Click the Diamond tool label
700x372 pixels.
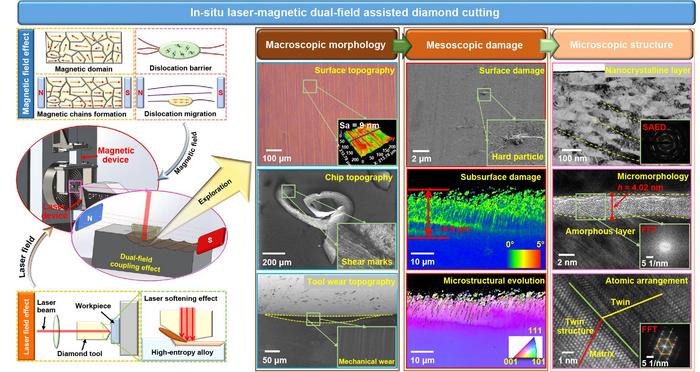[x=79, y=353]
